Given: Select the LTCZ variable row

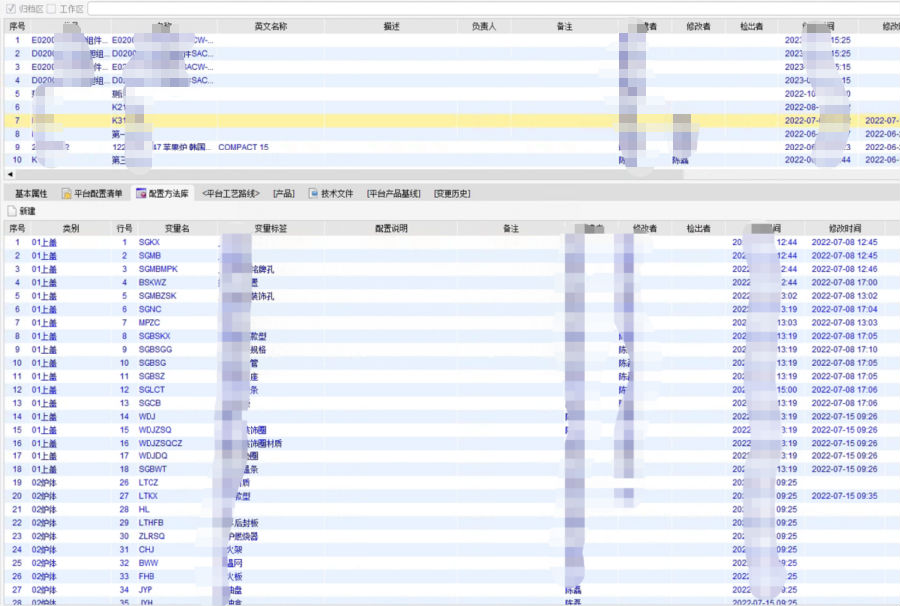Looking at the screenshot, I should 452,483.
